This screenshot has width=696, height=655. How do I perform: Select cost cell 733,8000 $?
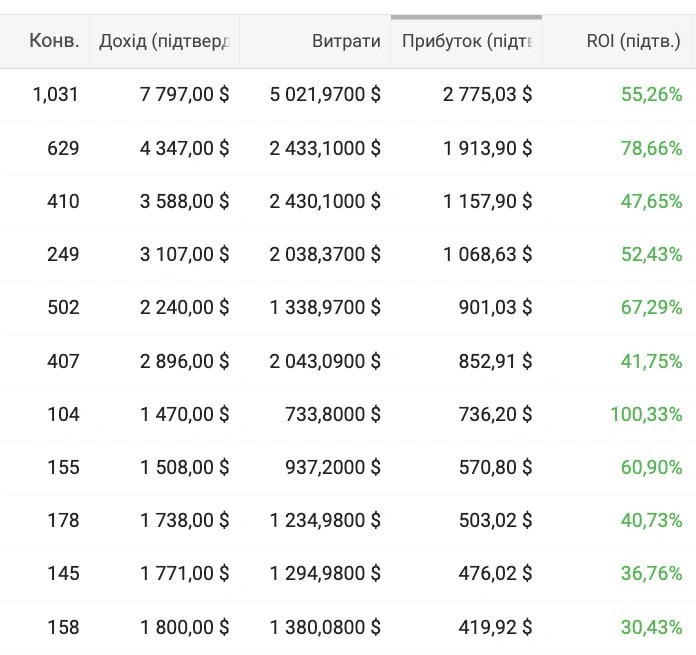333,414
